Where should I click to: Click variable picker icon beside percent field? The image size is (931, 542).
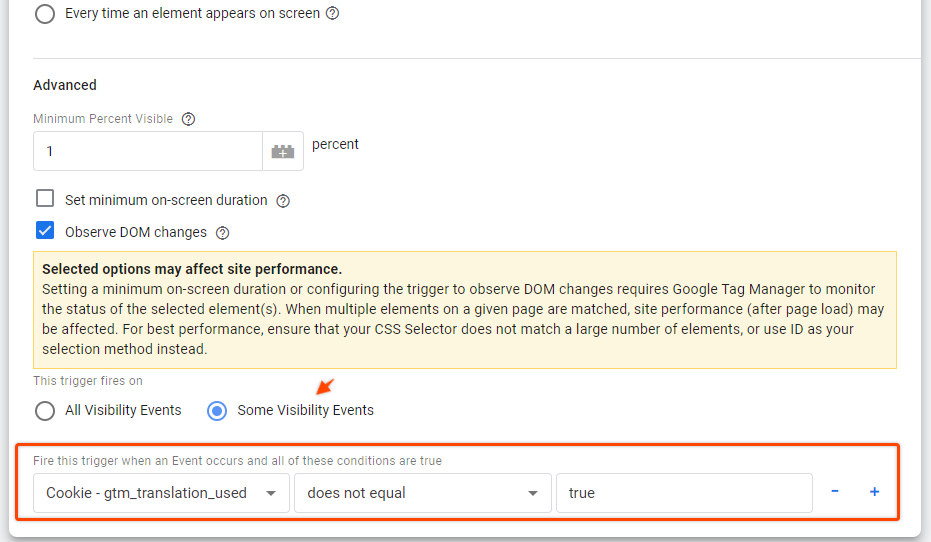click(283, 151)
